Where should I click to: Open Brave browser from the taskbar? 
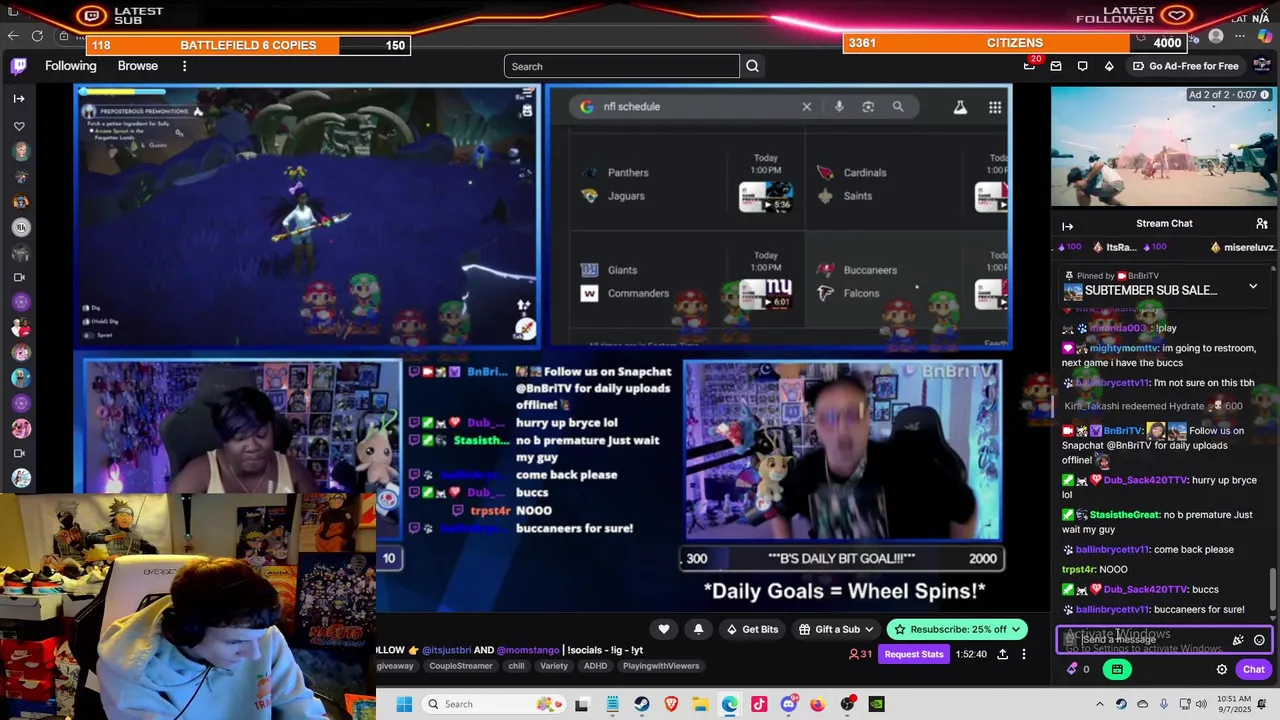671,704
